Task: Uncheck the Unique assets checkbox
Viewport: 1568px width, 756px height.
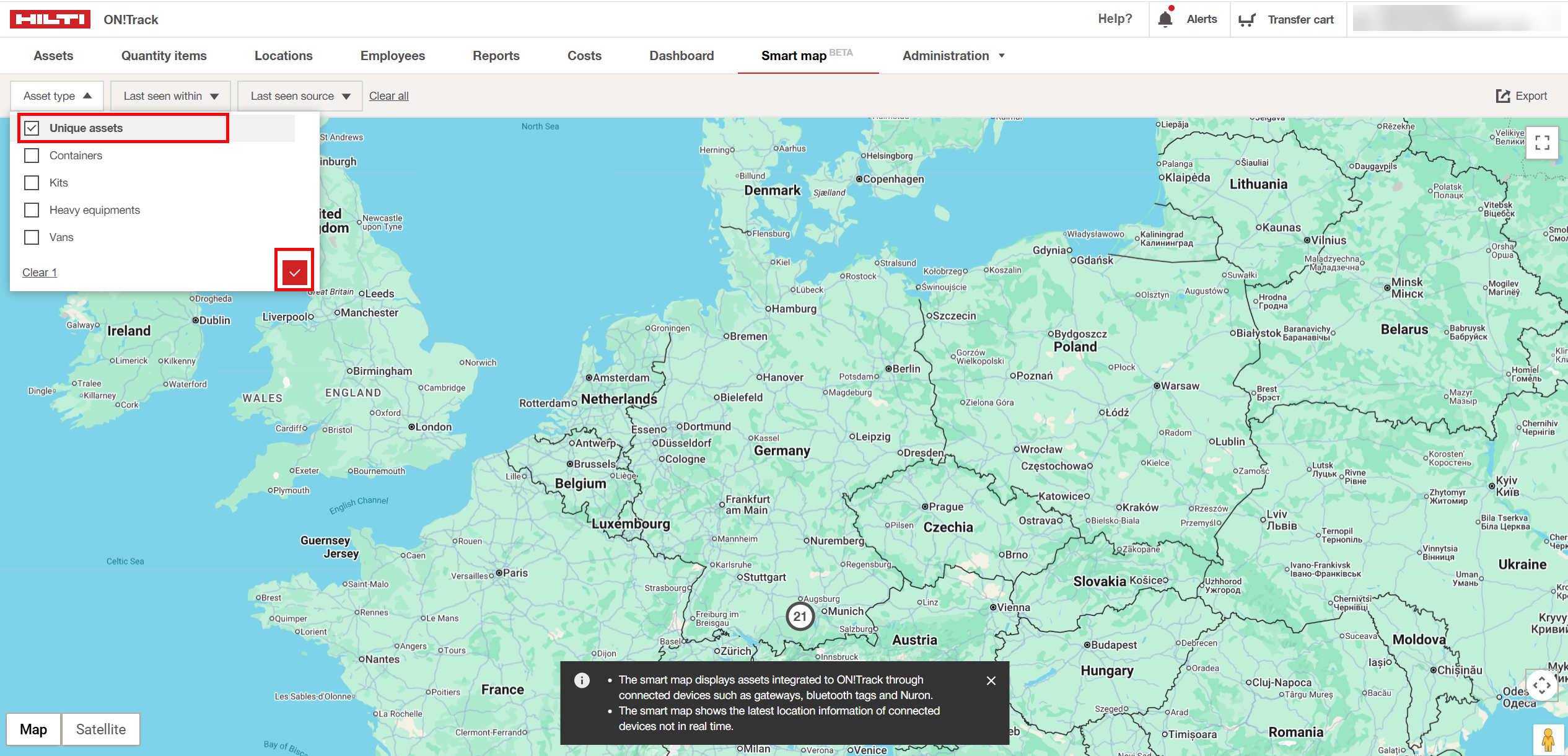Action: pos(32,128)
